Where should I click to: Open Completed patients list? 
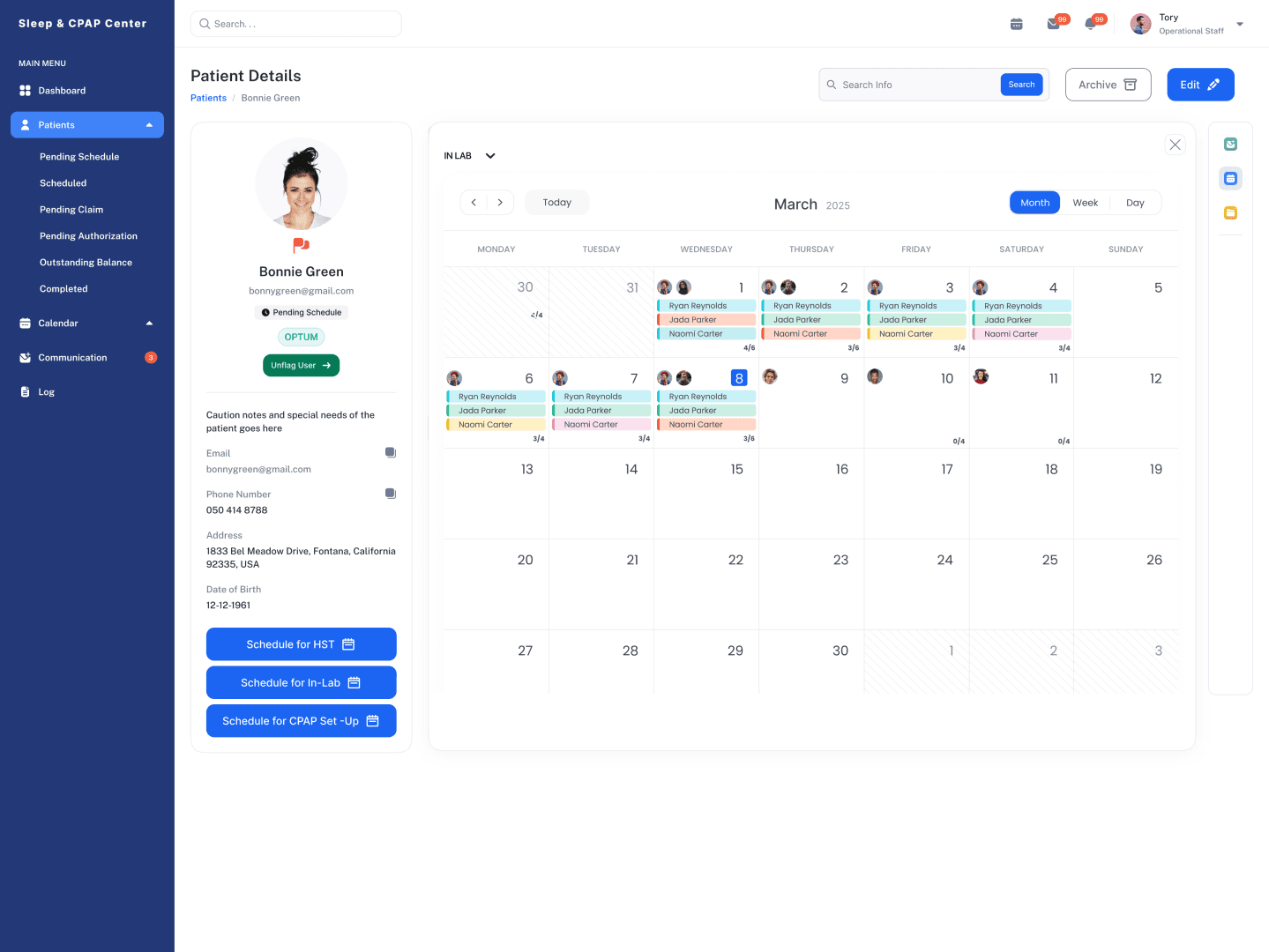(63, 289)
